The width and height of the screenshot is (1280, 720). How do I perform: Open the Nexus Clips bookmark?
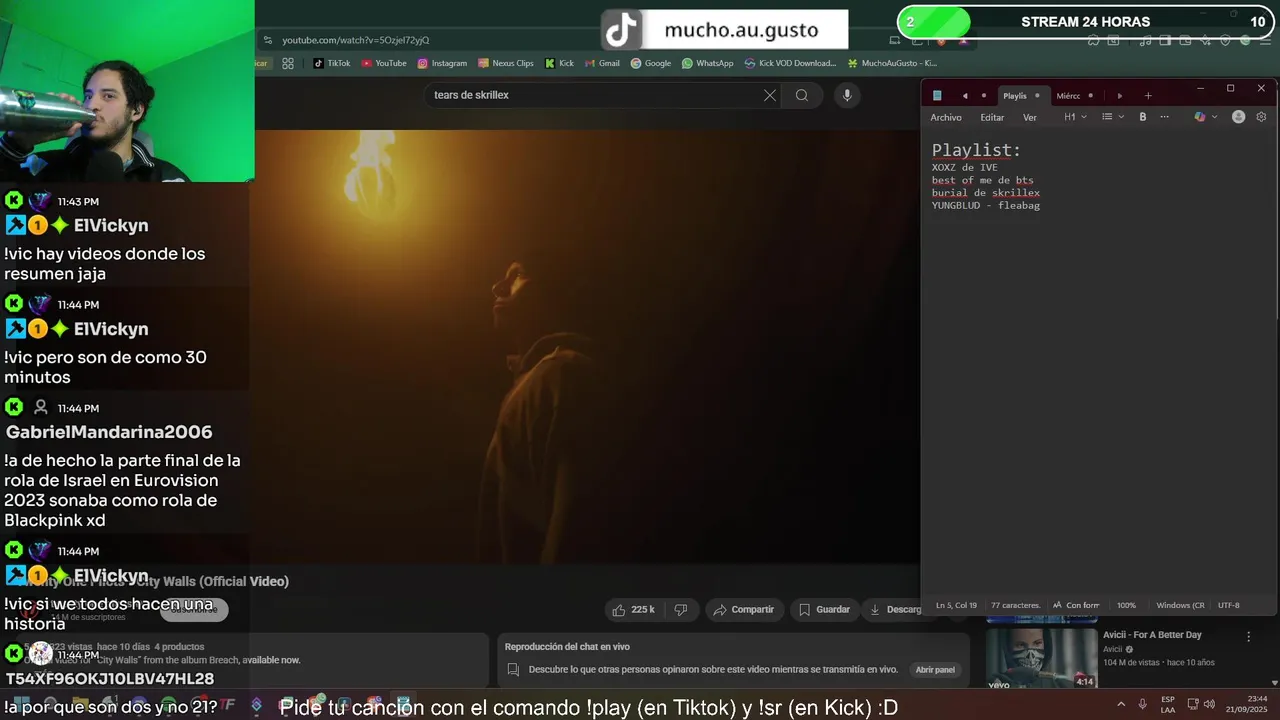[506, 63]
